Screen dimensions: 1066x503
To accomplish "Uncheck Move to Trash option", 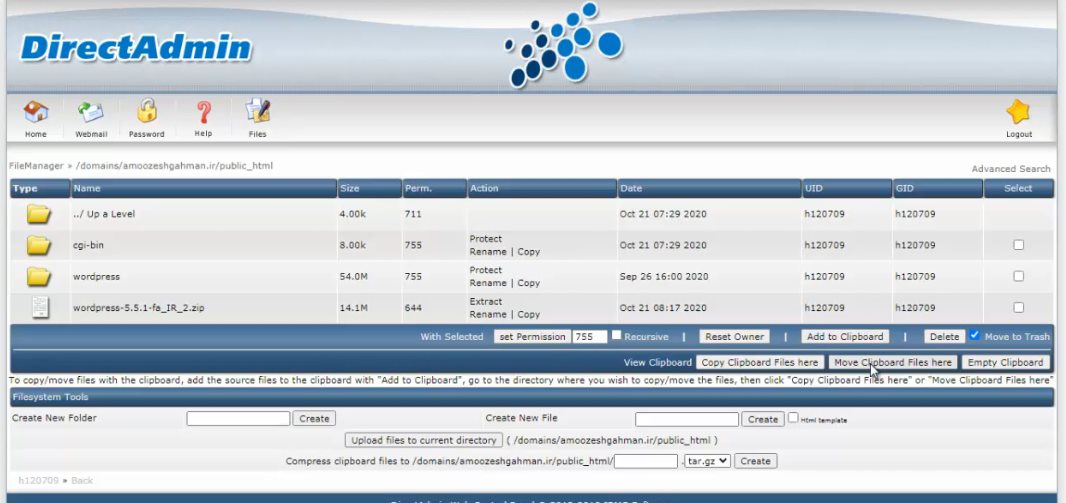I will click(974, 335).
